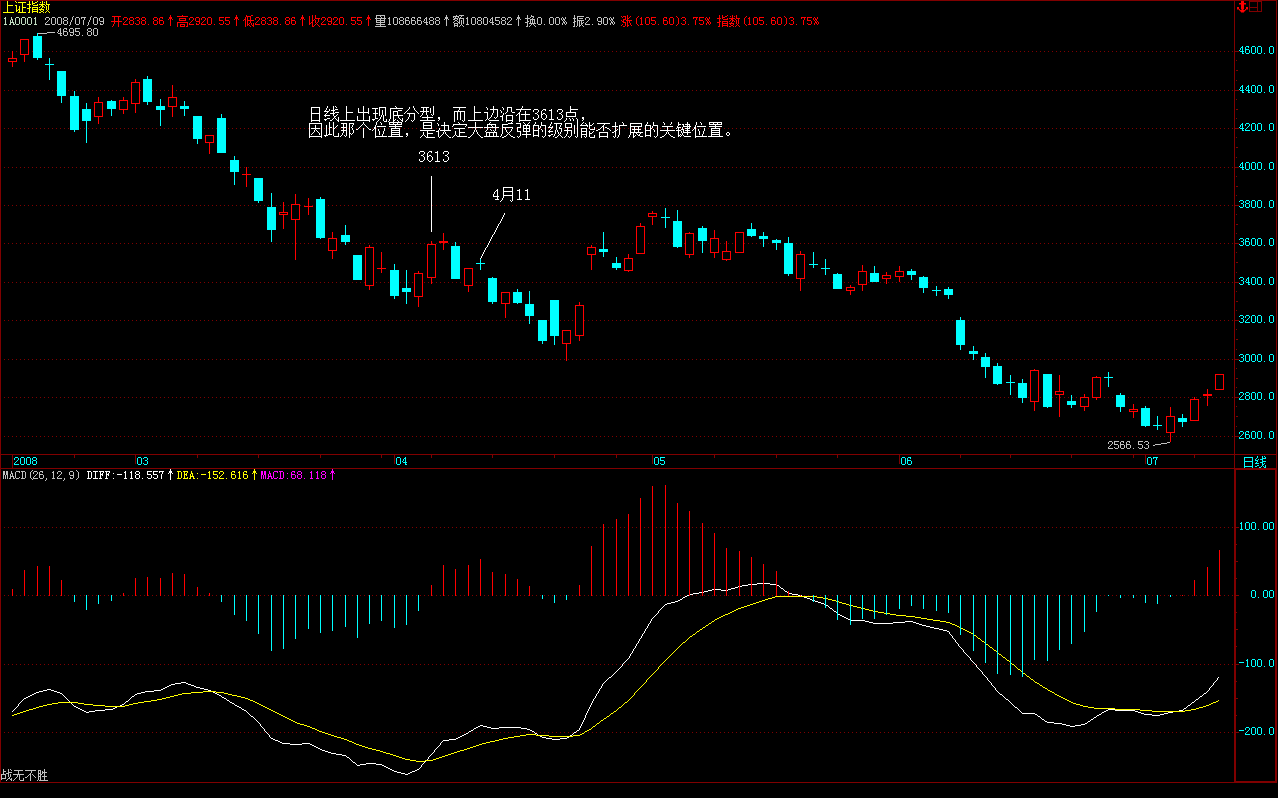Click the up arrow after the DIFF value

point(170,476)
